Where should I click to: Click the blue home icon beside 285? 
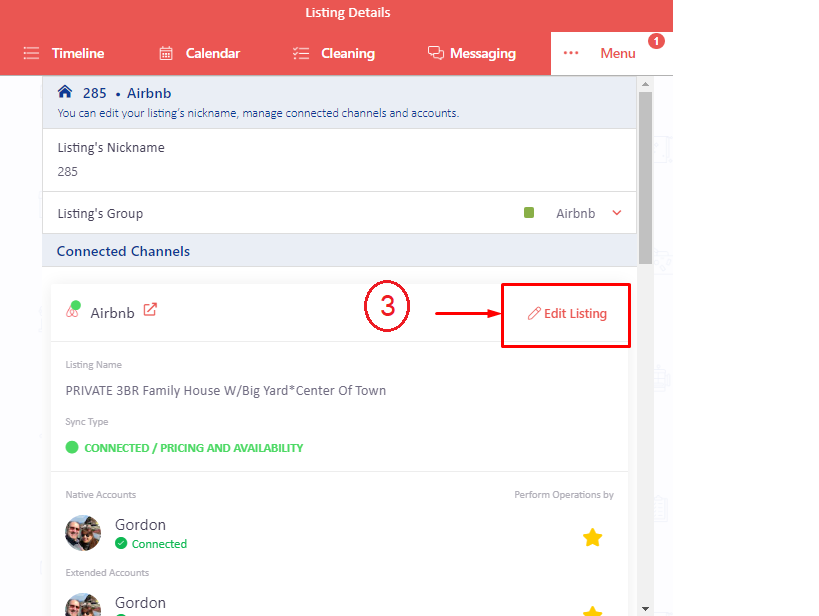[65, 92]
